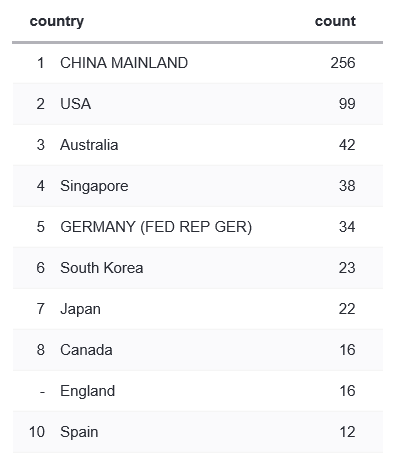Screen dimensions: 396x464
Task: Click the count column header
Action: point(335,21)
